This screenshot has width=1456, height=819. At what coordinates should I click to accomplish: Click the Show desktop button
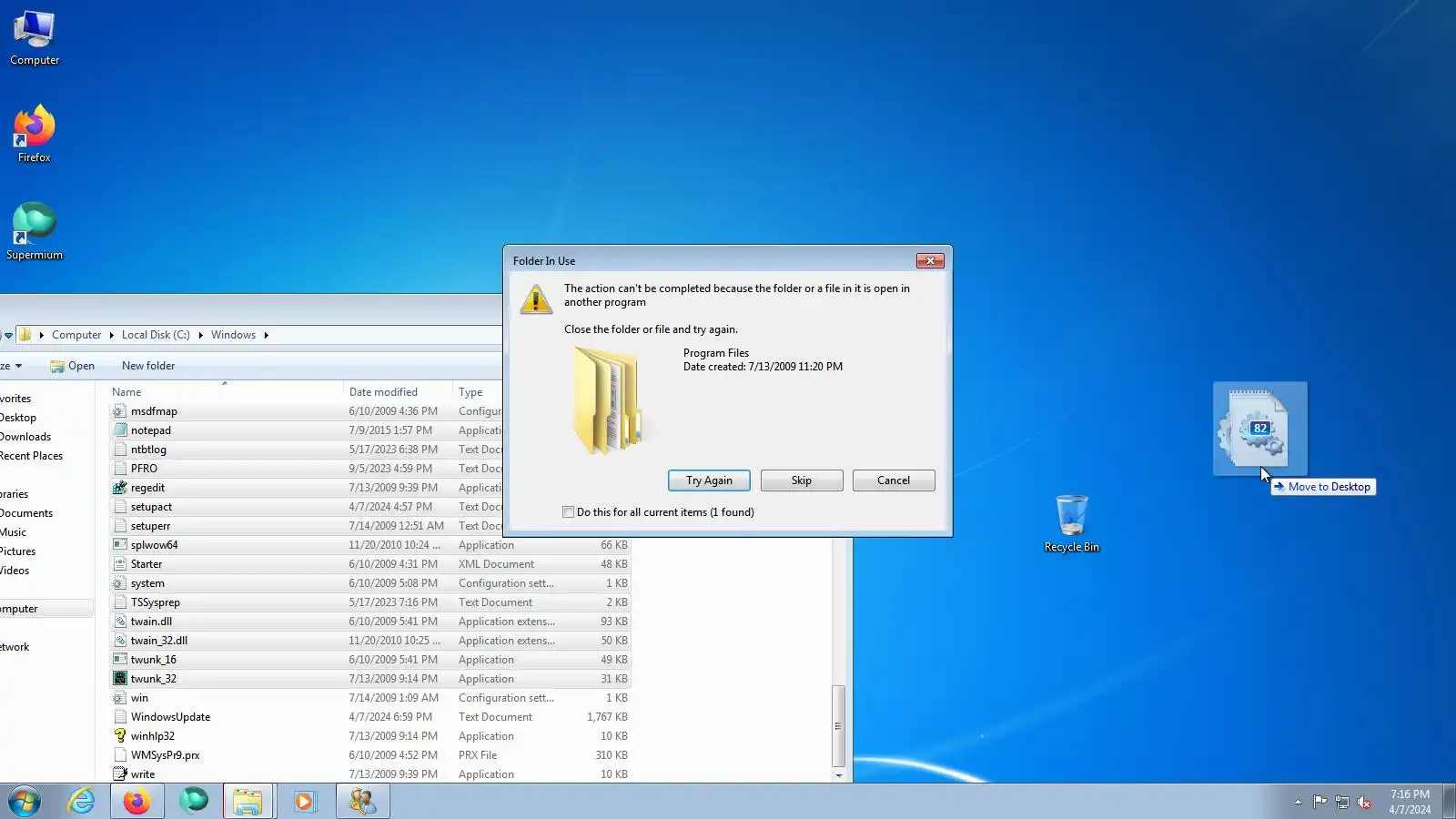(x=1449, y=802)
